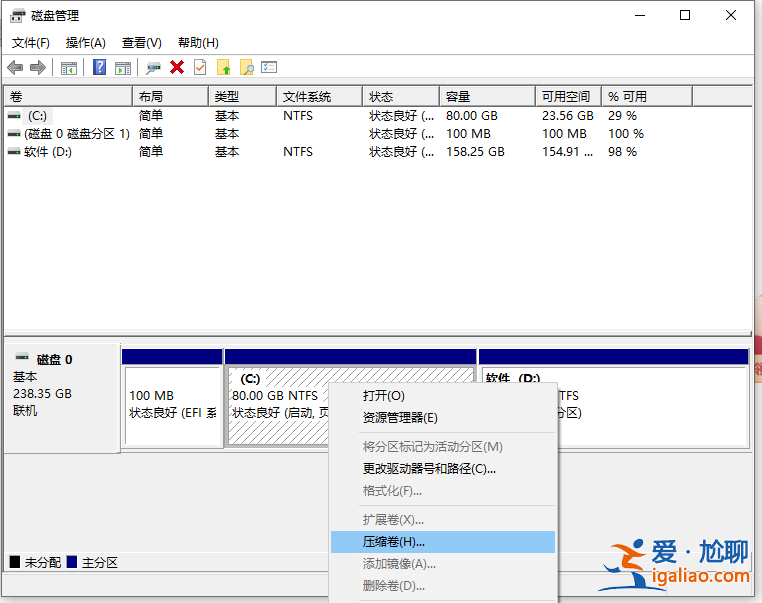Sort by the 状态 column header
The width and height of the screenshot is (762, 603).
point(401,97)
